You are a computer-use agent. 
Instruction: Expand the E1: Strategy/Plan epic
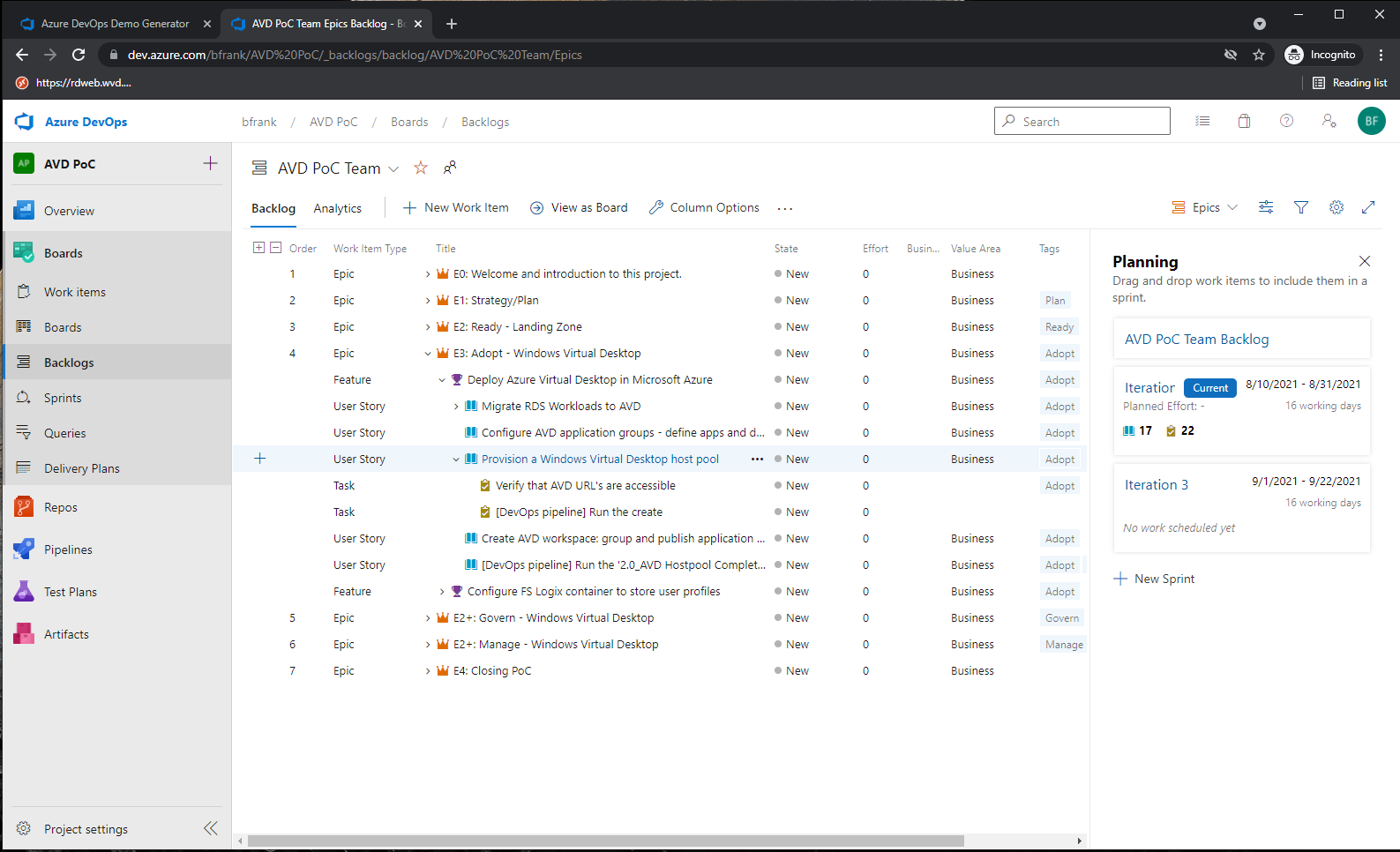click(x=428, y=301)
